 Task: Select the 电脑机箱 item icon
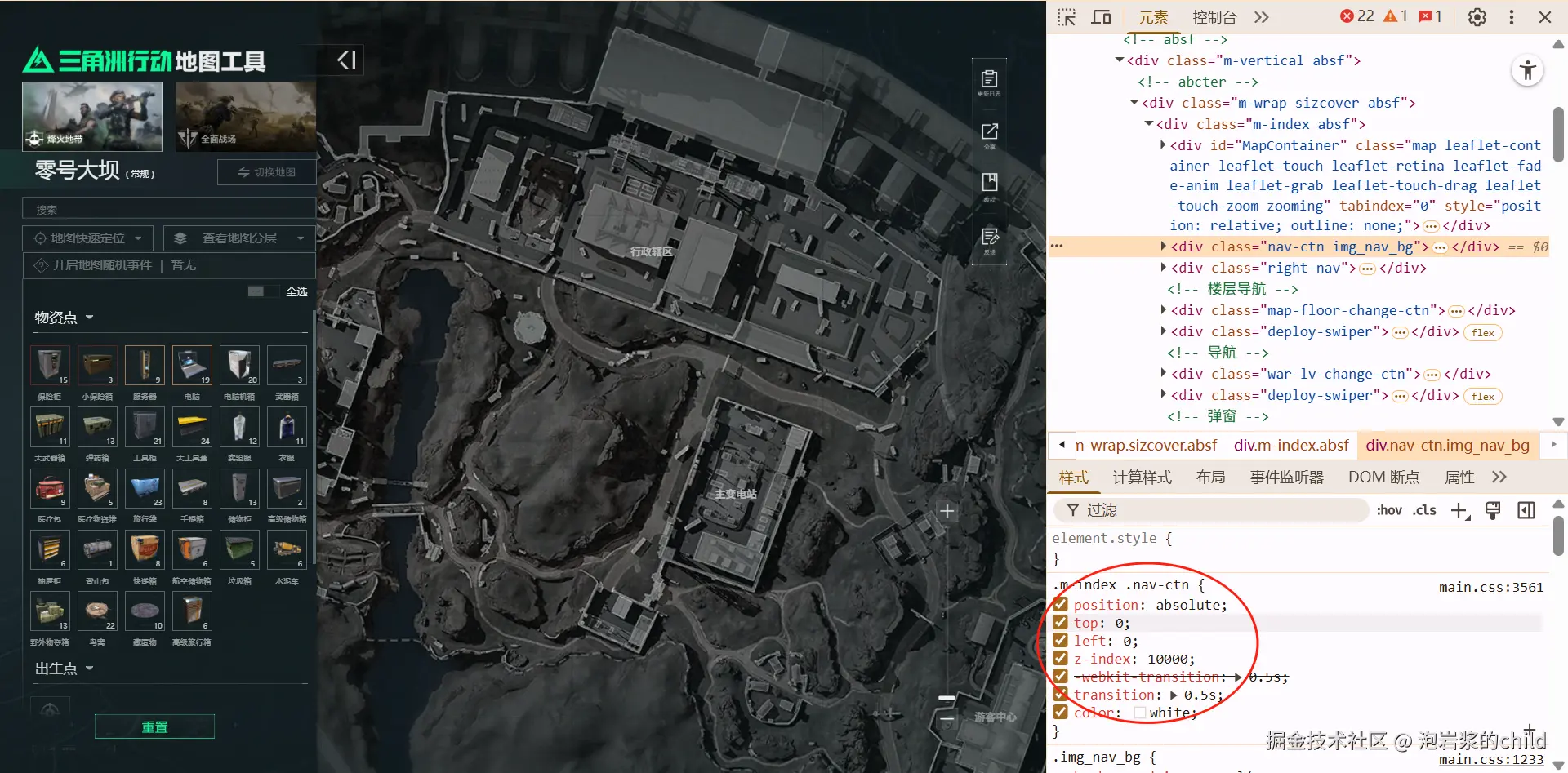[x=239, y=365]
